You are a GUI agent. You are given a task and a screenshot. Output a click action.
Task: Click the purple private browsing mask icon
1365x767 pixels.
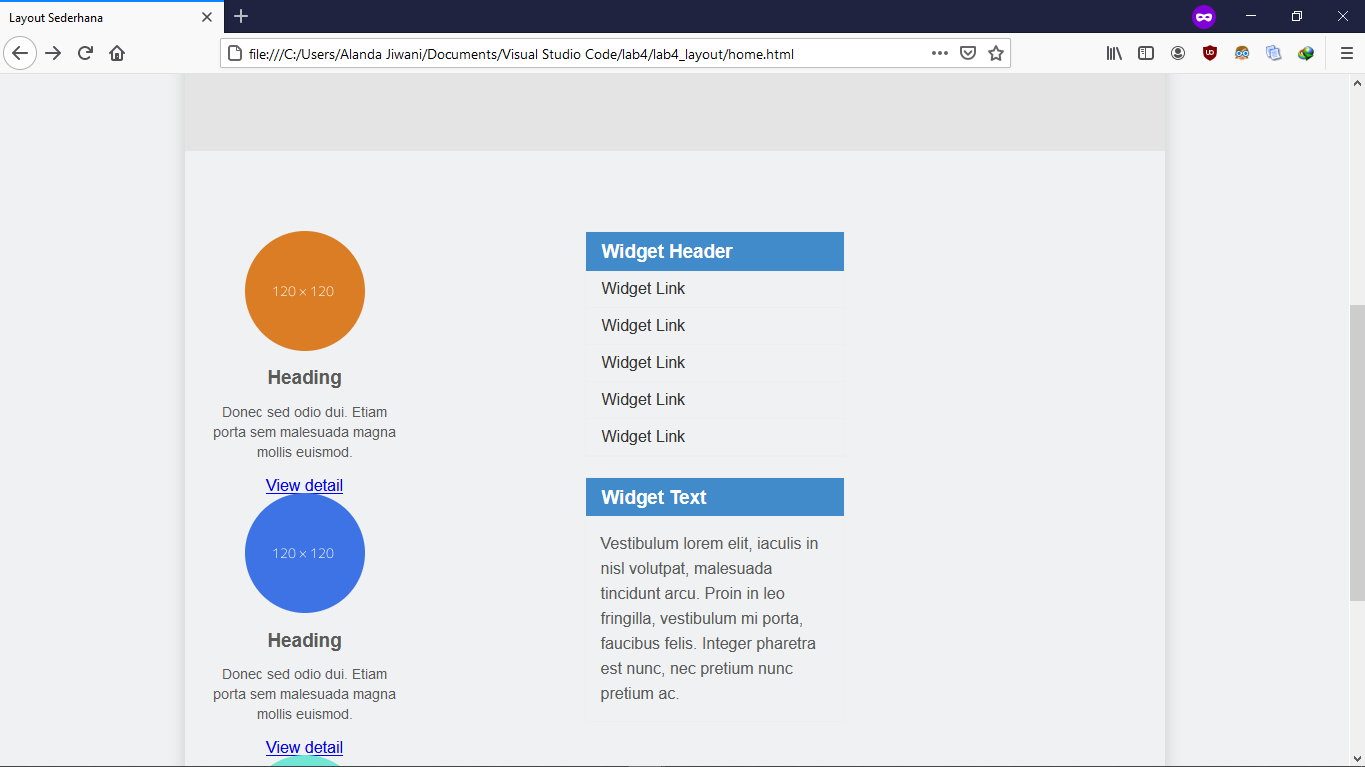[x=1204, y=17]
